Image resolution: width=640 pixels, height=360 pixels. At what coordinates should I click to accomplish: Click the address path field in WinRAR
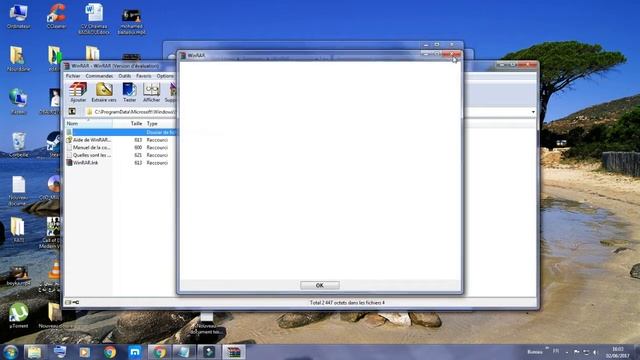click(131, 112)
